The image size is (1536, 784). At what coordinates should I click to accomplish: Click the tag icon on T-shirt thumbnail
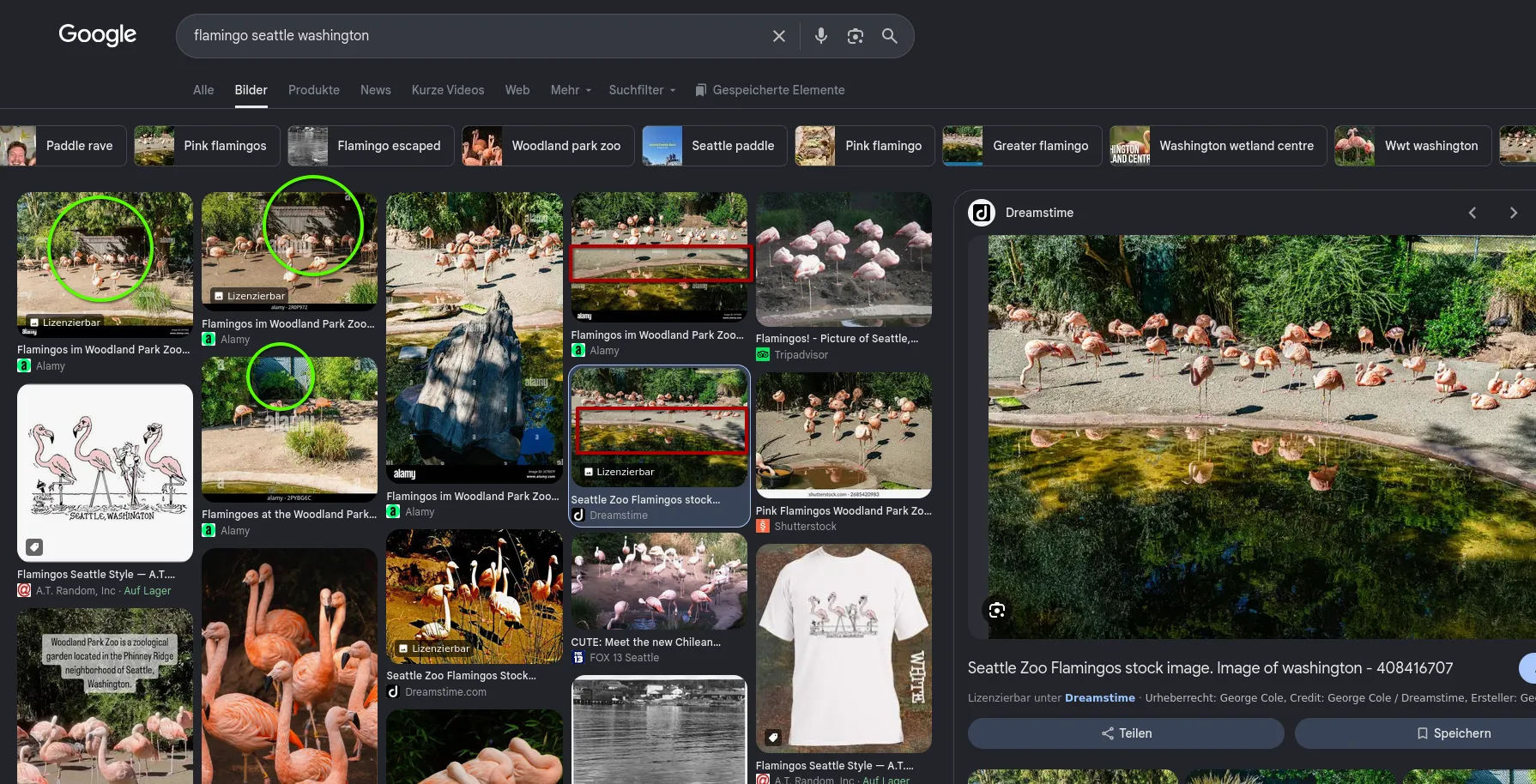tap(772, 737)
